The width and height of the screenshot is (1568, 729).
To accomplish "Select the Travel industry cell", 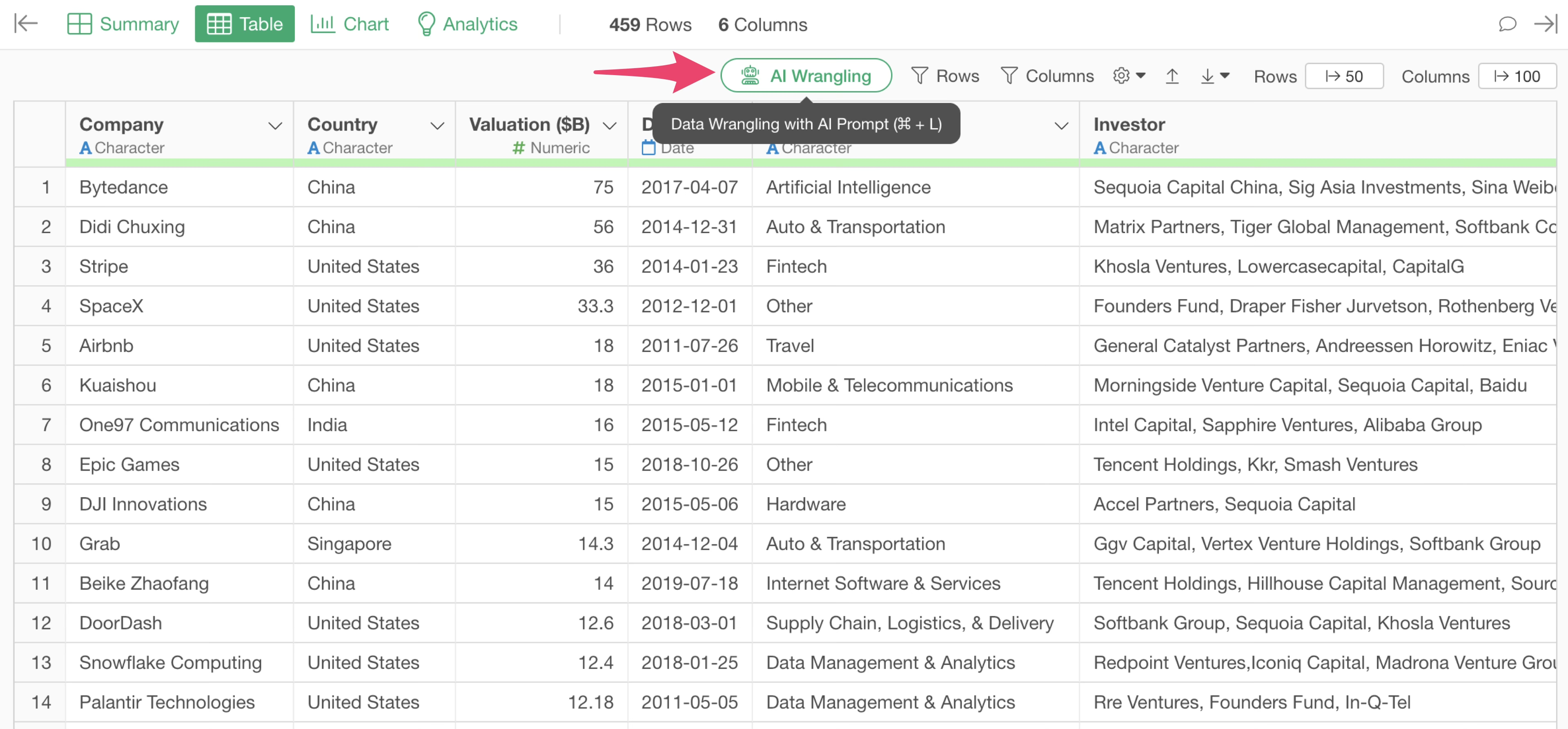I will pyautogui.click(x=916, y=345).
